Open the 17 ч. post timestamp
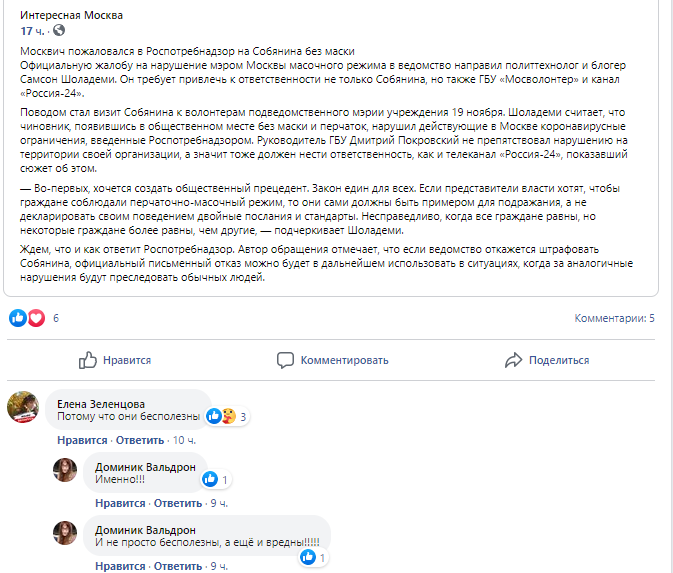 [32, 32]
